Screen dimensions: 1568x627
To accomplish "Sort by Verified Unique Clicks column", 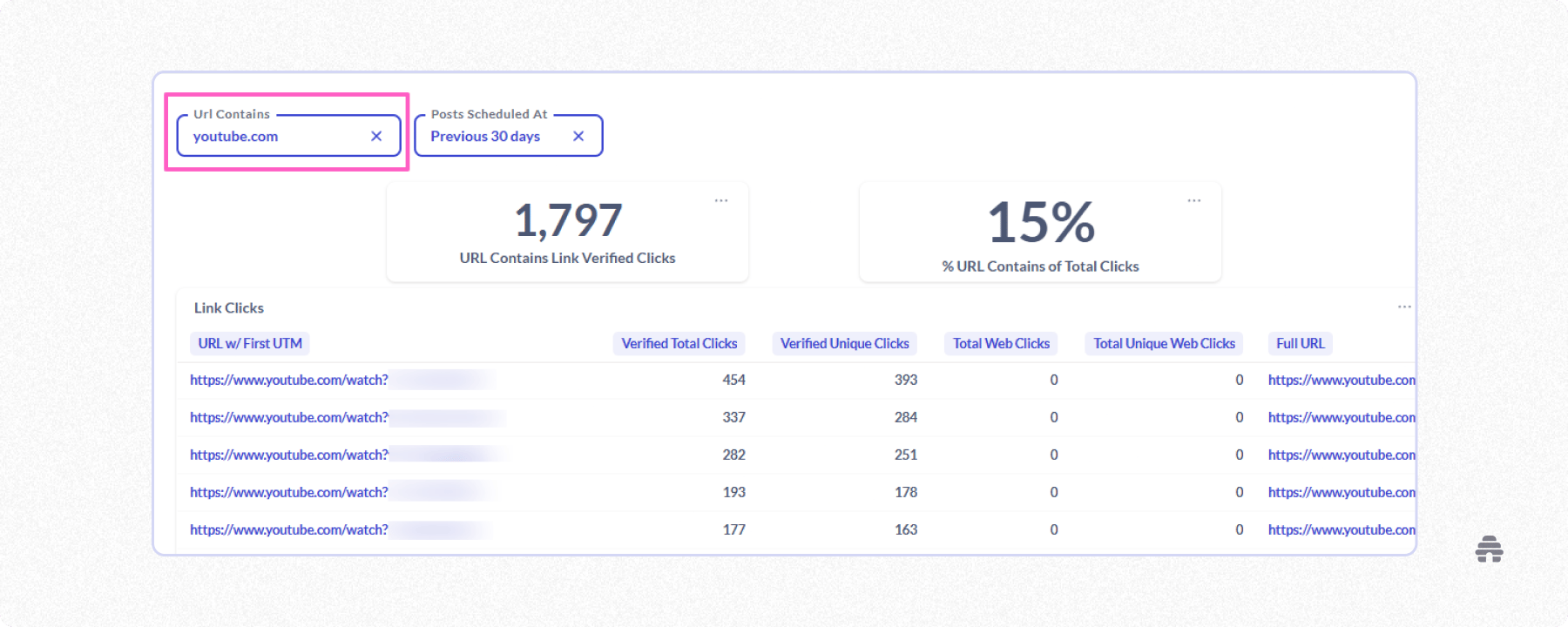I will click(x=845, y=343).
